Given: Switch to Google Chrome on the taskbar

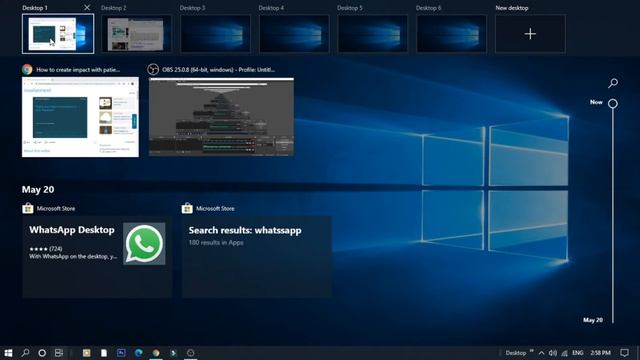Looking at the screenshot, I should [x=156, y=353].
